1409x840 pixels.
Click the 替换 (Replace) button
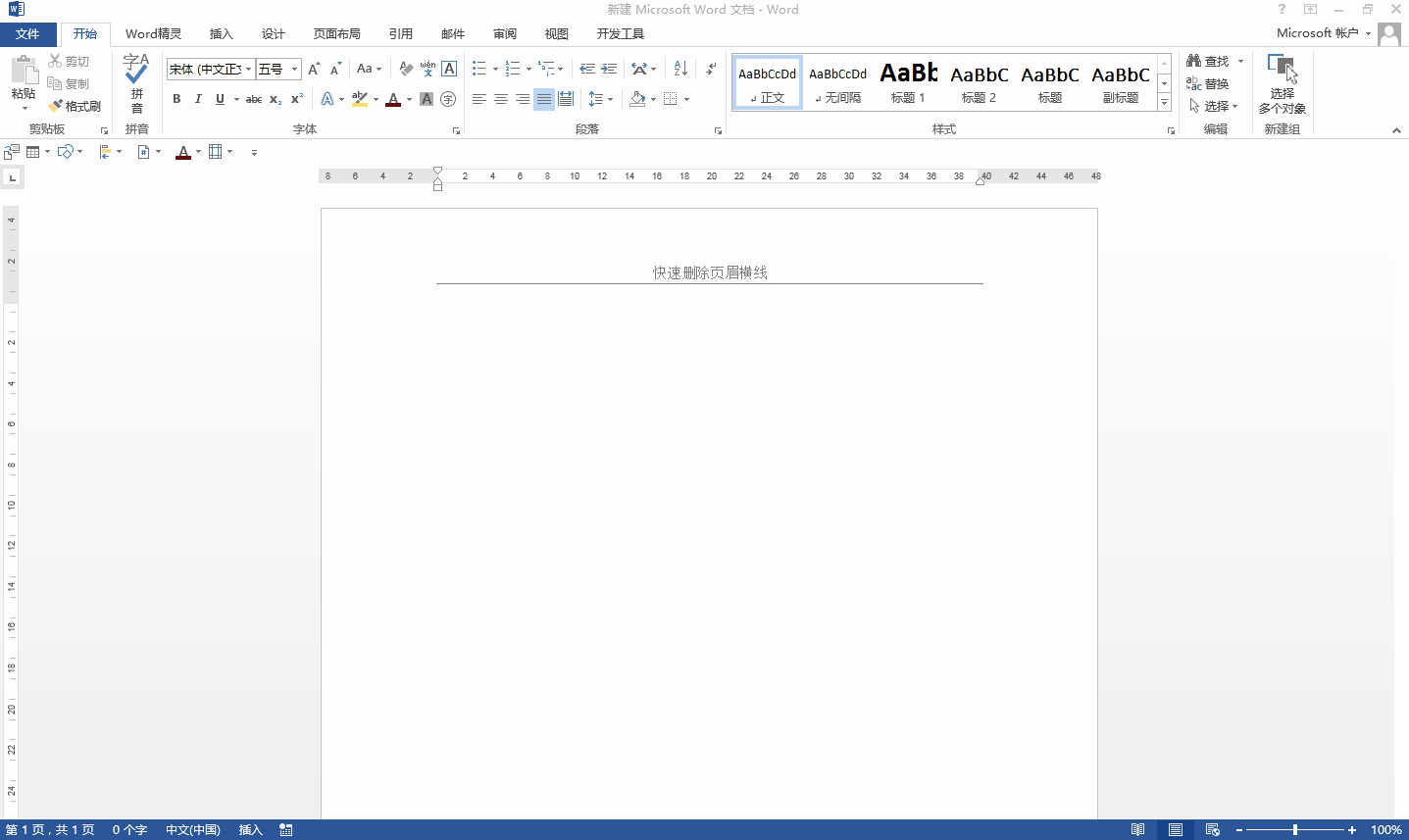(x=1208, y=84)
